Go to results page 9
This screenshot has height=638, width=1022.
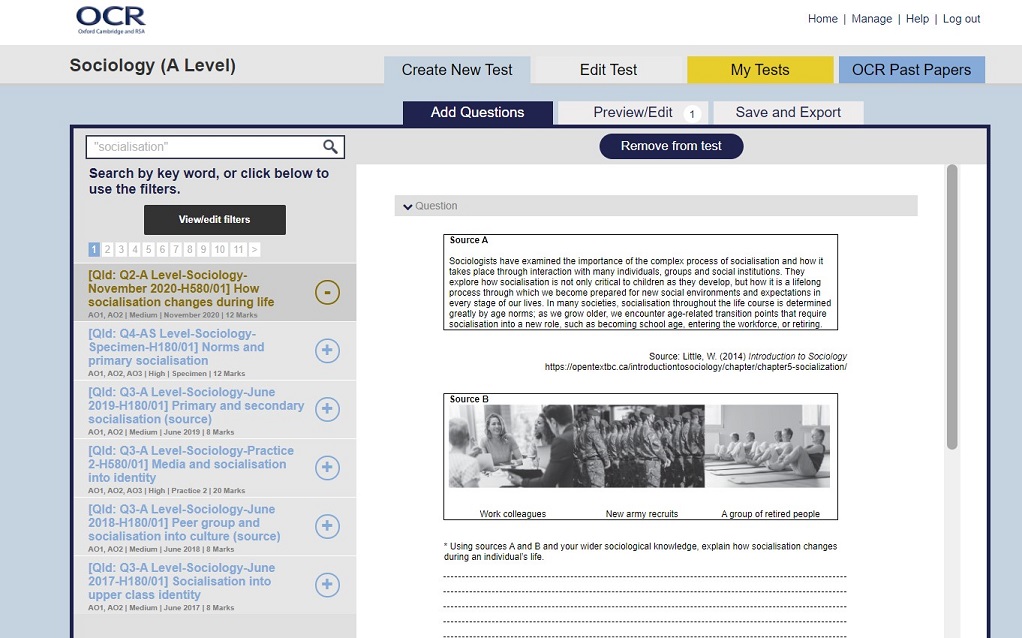tap(203, 249)
